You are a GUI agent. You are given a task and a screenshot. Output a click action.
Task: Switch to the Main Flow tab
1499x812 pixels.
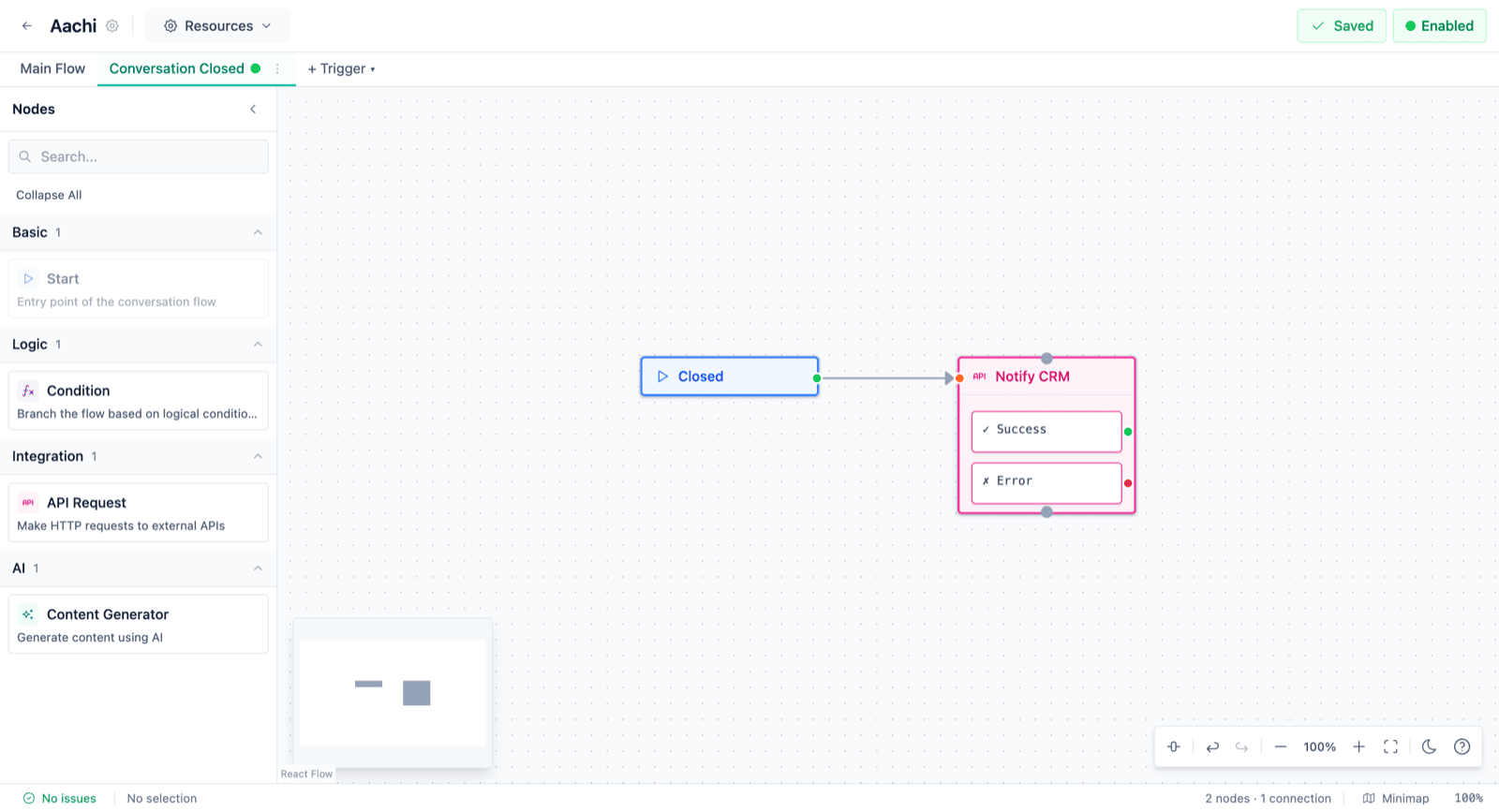52,68
